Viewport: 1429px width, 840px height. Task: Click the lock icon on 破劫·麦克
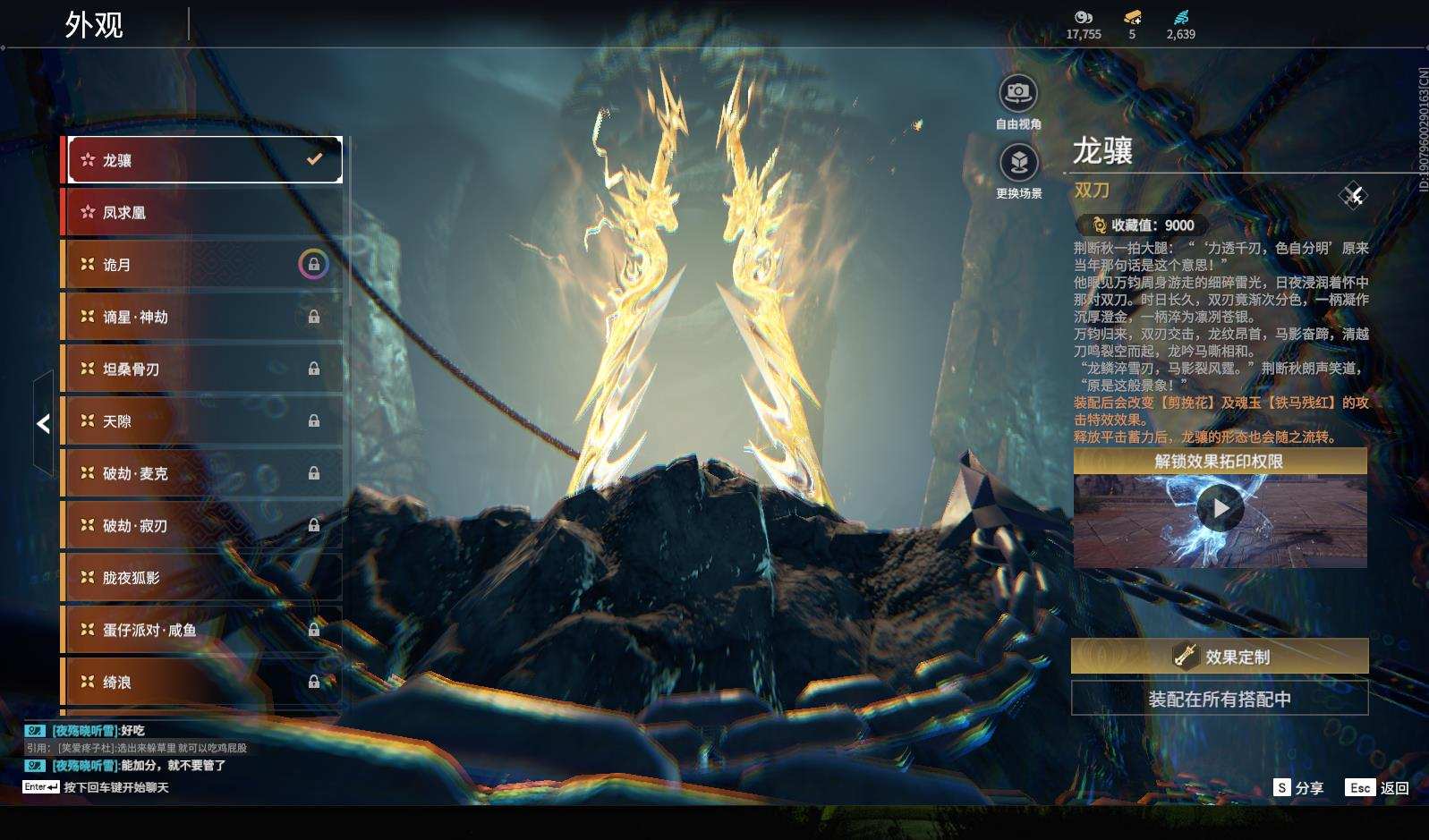(x=314, y=473)
